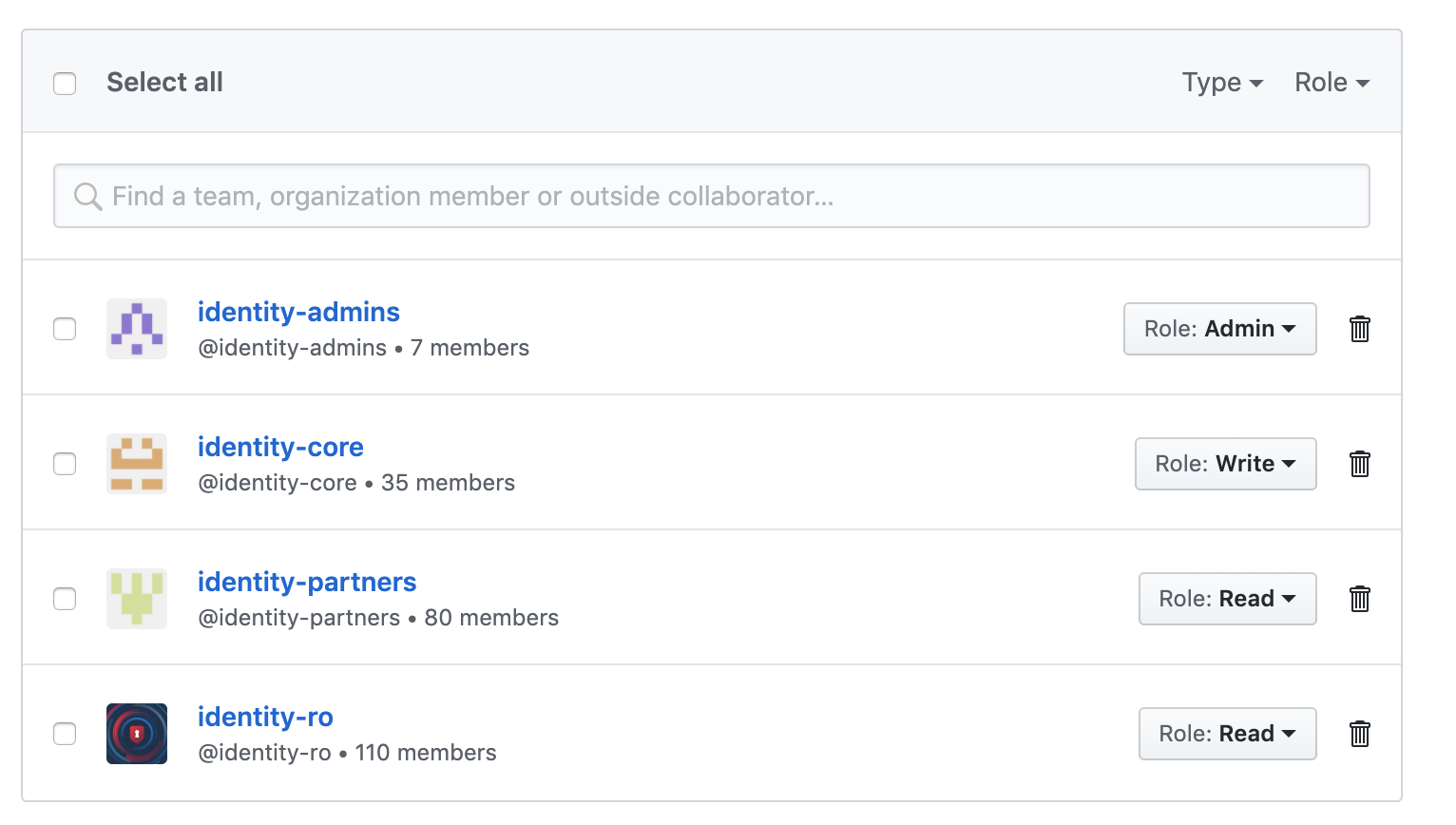
Task: Check the Select all checkbox
Action: click(65, 83)
